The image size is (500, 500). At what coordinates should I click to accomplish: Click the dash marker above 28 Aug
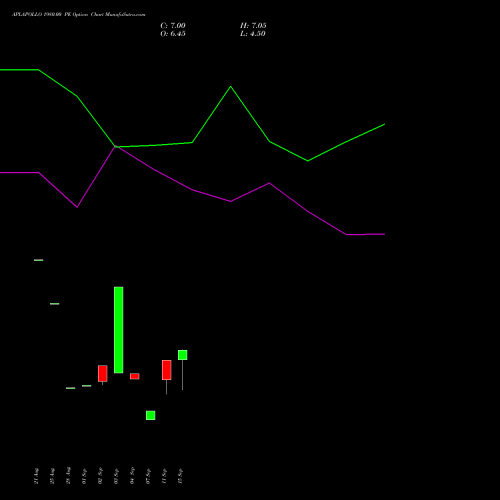[71, 388]
